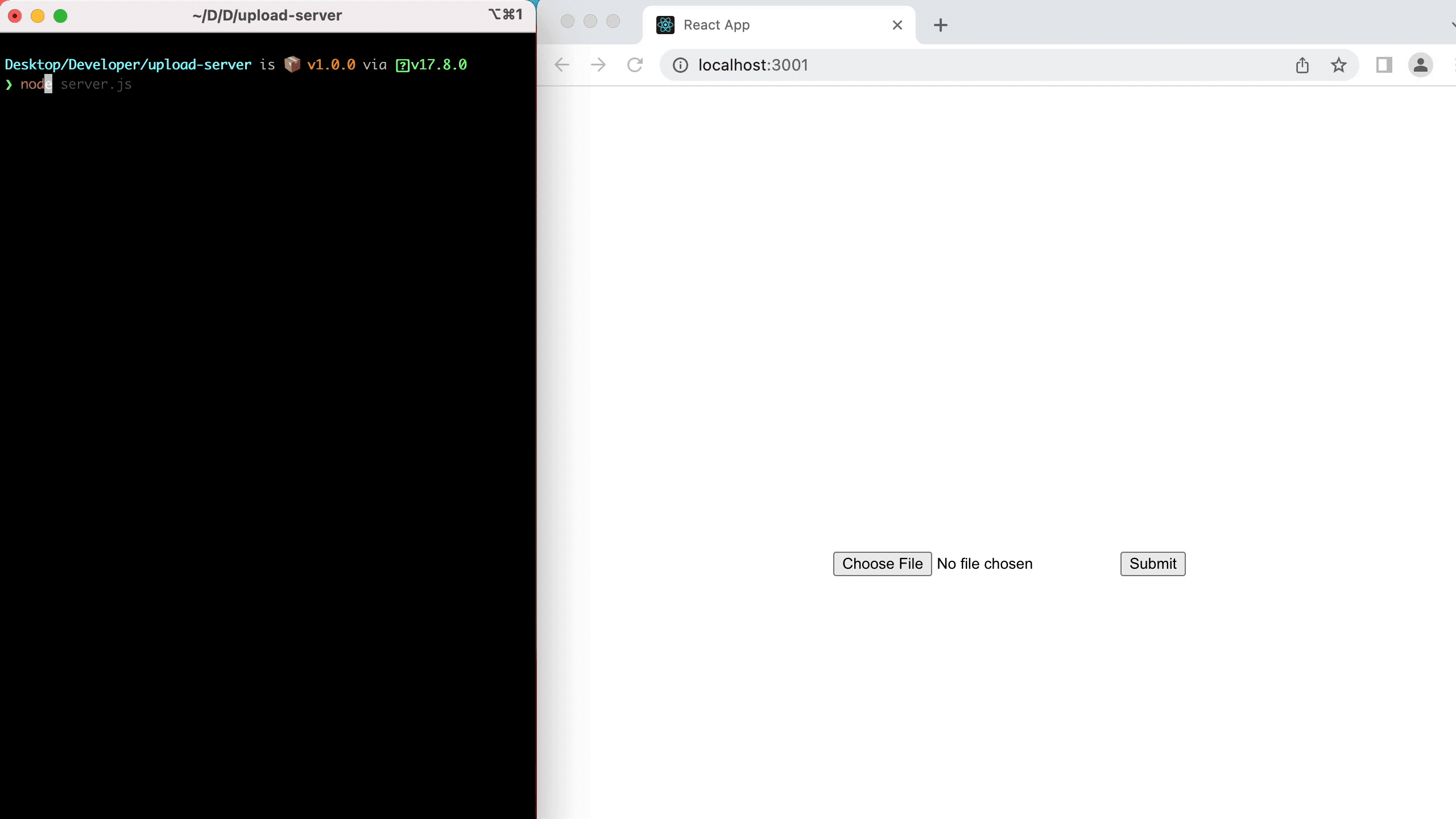Click the browser profile account icon
Viewport: 1456px width, 819px height.
(1421, 65)
